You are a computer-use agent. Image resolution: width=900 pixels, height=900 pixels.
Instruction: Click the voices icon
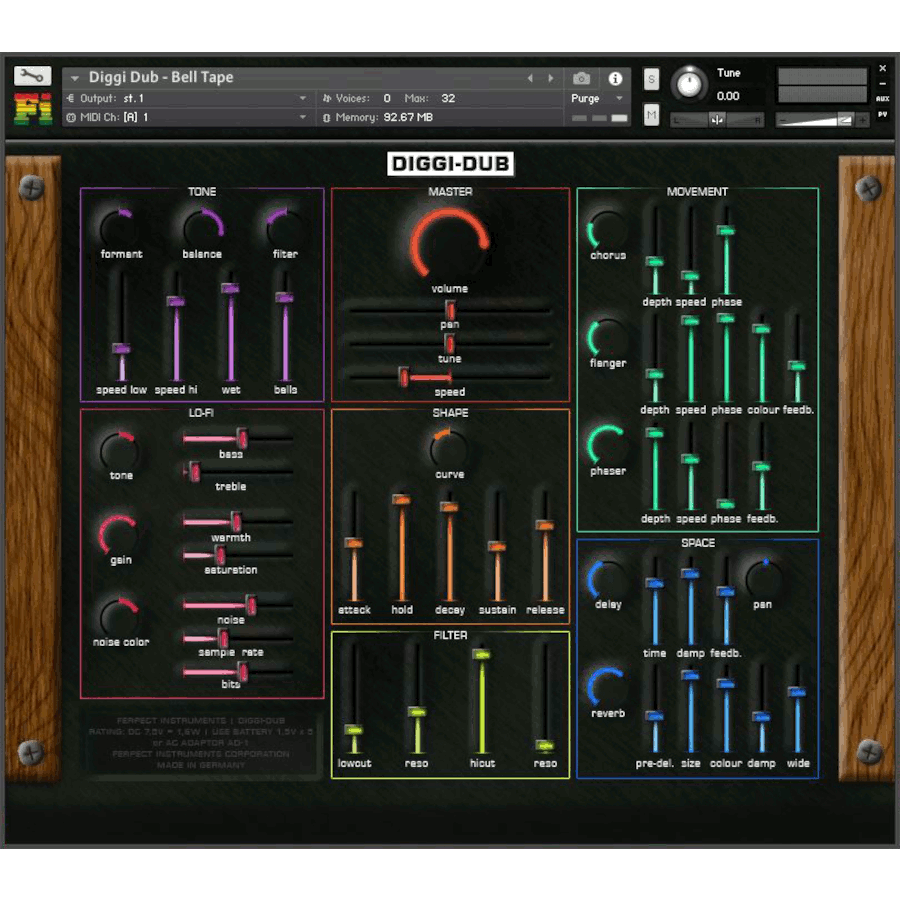pyautogui.click(x=327, y=99)
